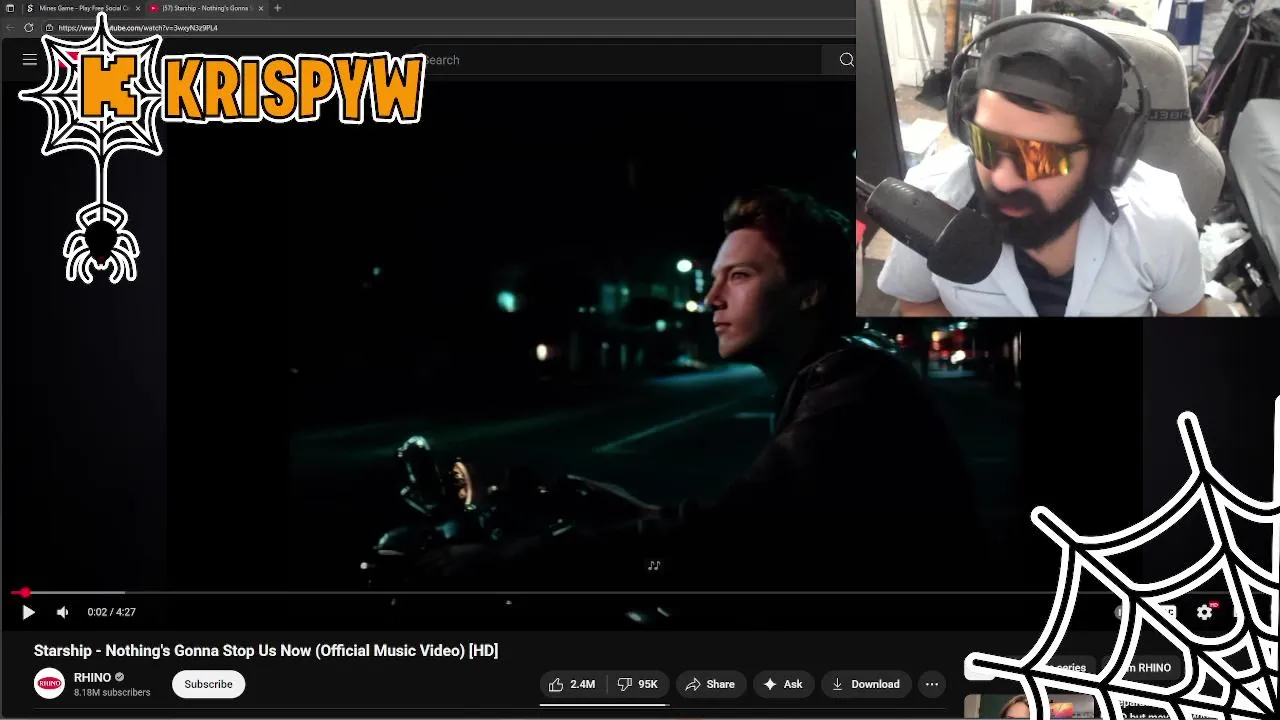Download the video

[866, 684]
